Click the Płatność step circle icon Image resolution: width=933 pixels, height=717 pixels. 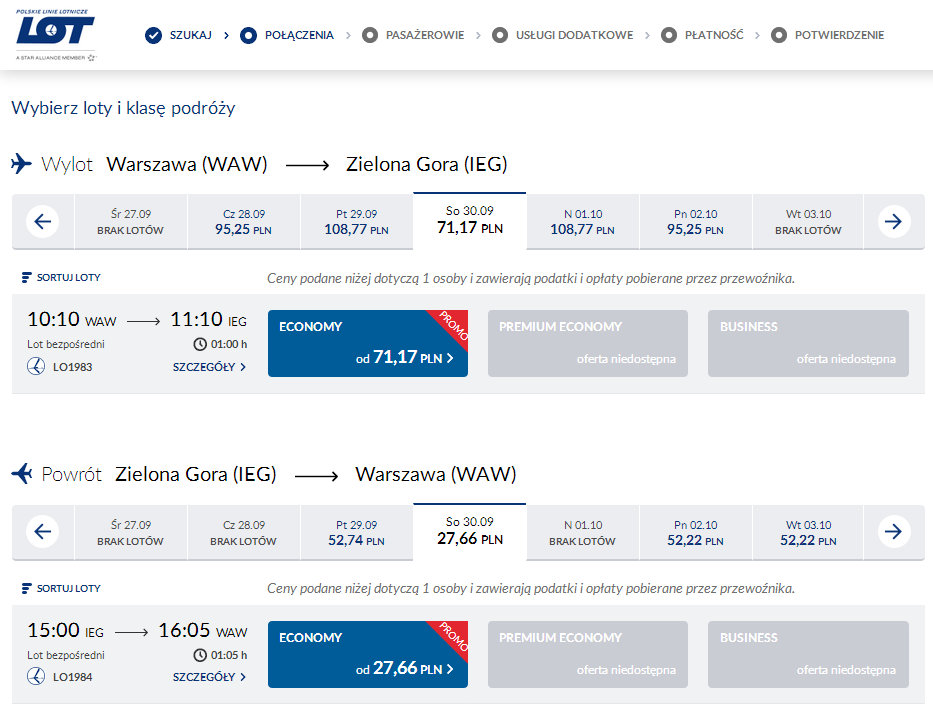pyautogui.click(x=669, y=35)
